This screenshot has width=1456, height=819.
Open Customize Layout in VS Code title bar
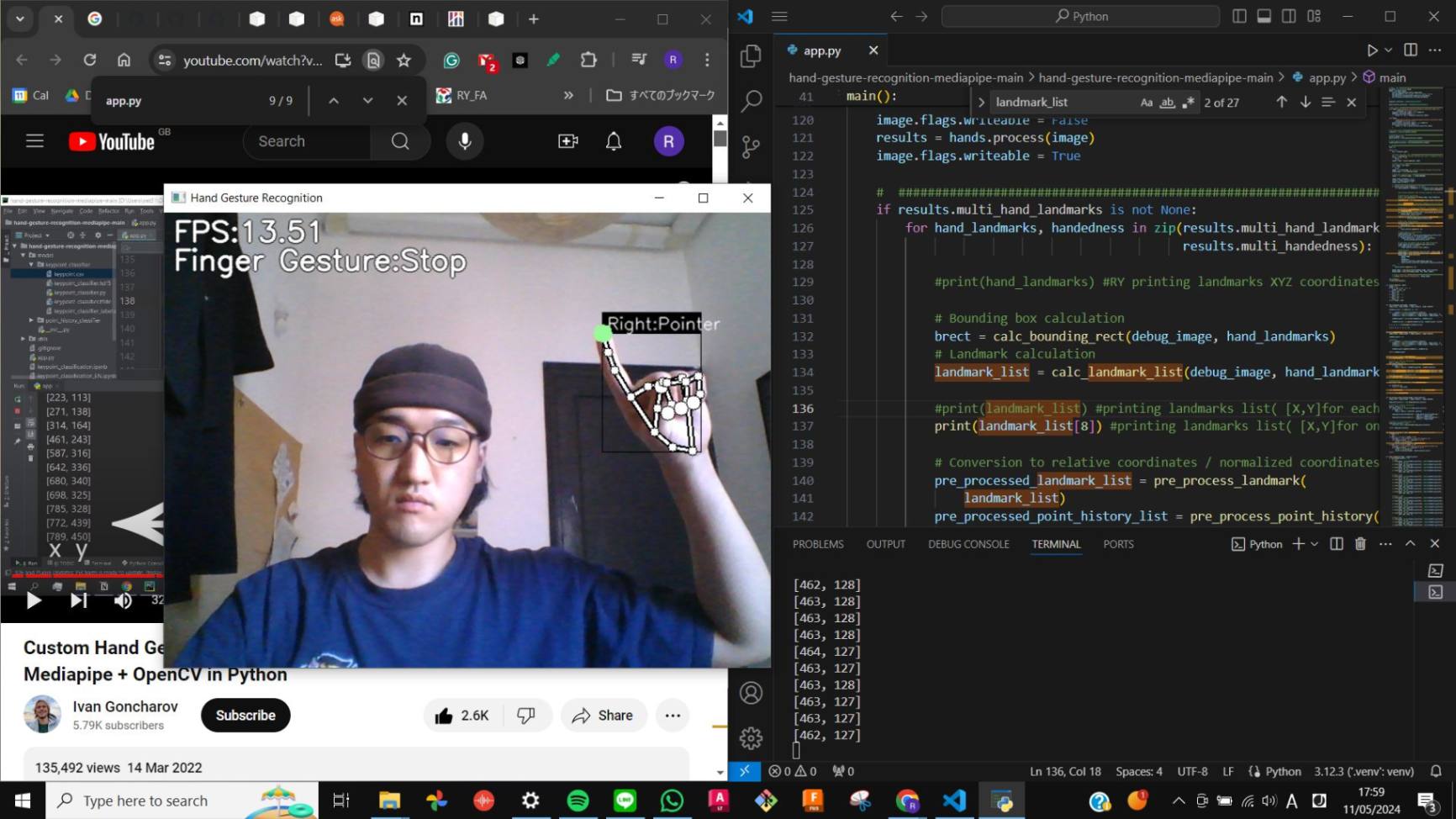(x=1314, y=16)
